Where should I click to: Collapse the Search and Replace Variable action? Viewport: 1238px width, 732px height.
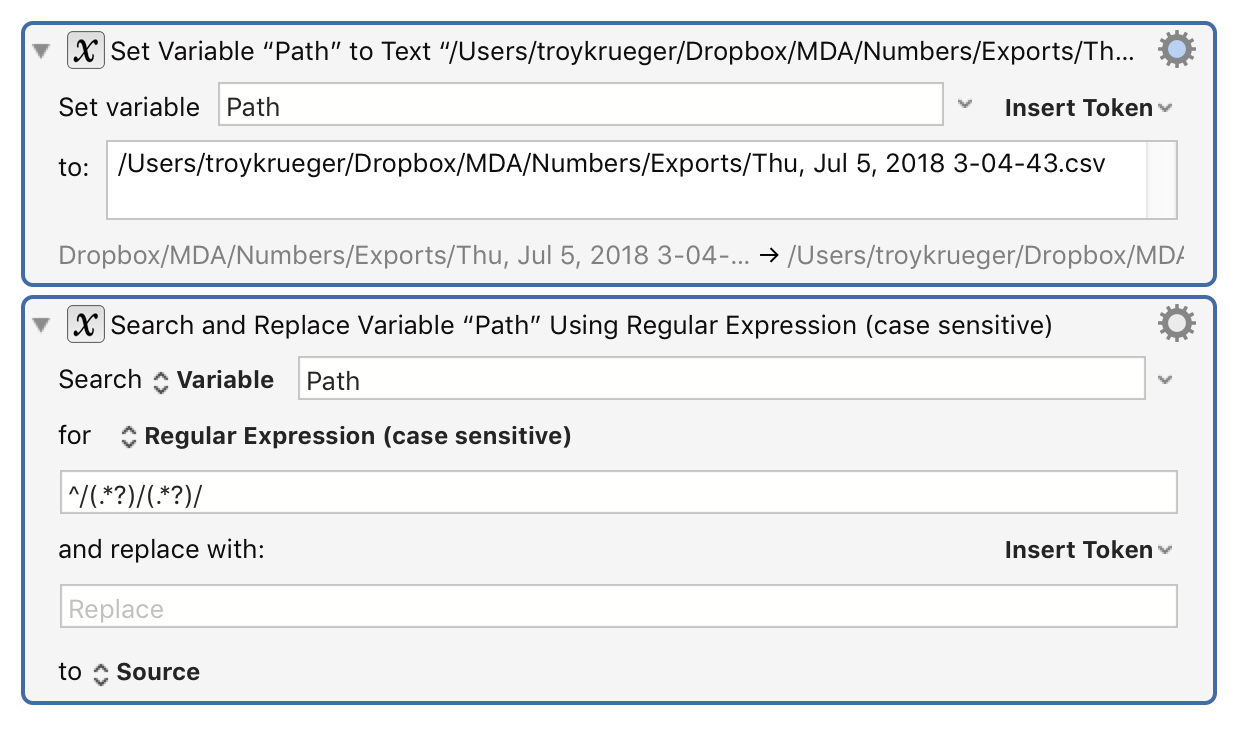(x=42, y=325)
